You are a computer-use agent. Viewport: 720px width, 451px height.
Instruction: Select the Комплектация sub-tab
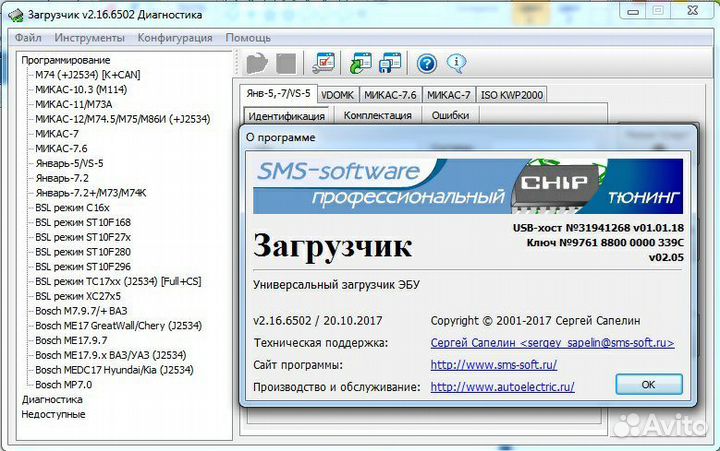[x=377, y=115]
